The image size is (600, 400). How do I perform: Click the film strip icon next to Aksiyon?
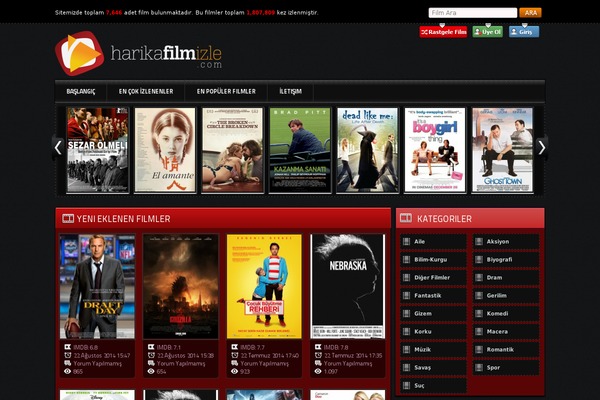pyautogui.click(x=479, y=242)
